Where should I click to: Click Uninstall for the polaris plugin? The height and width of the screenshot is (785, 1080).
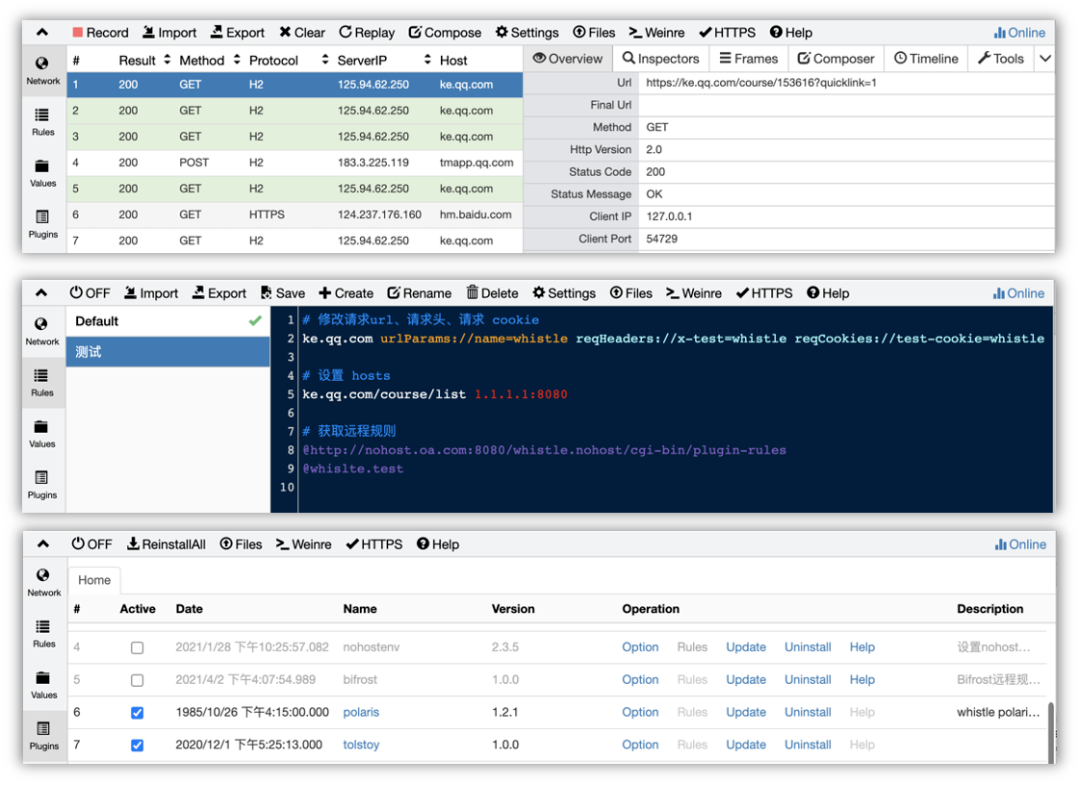point(808,712)
